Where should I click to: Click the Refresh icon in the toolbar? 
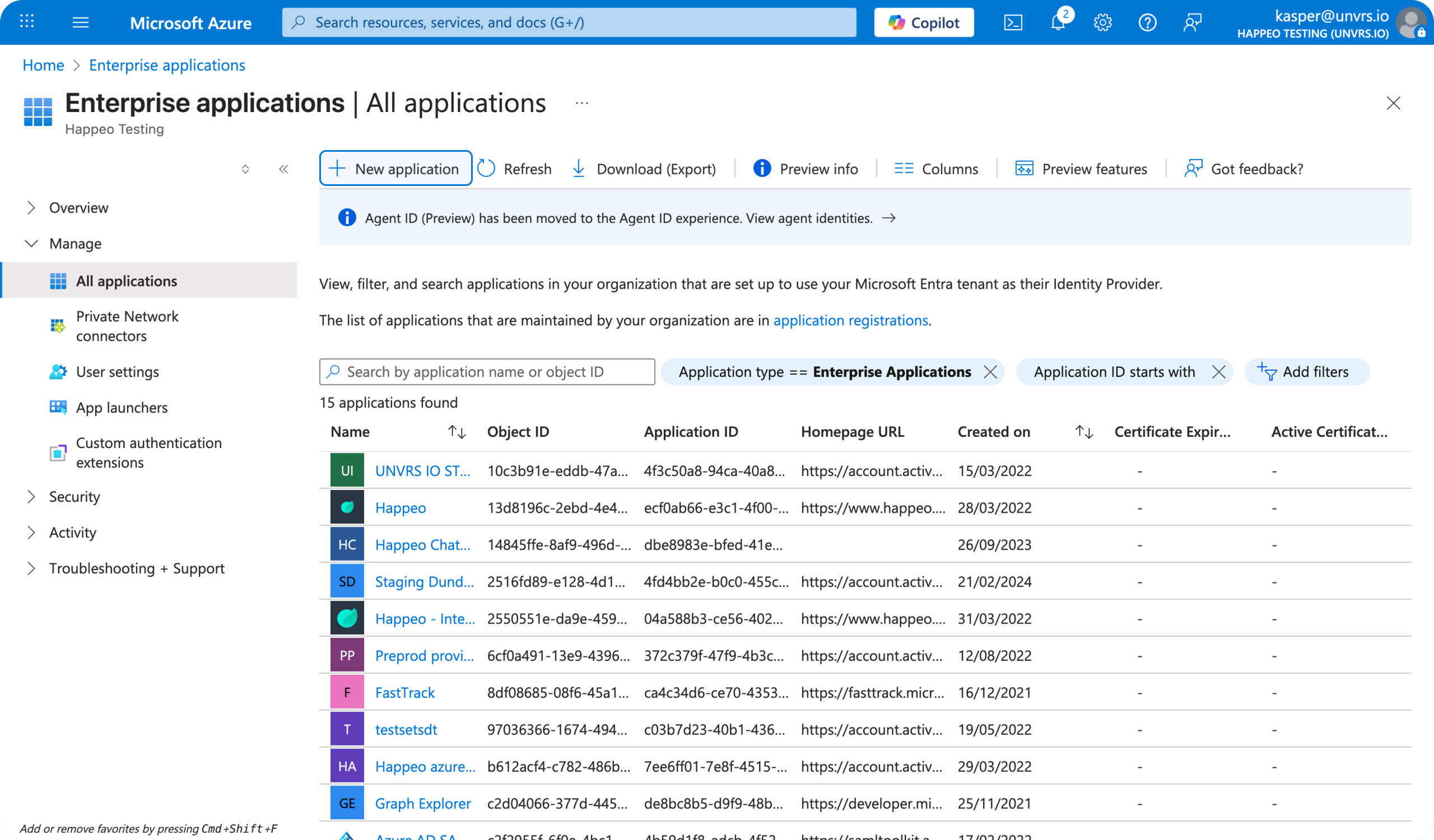(x=514, y=169)
